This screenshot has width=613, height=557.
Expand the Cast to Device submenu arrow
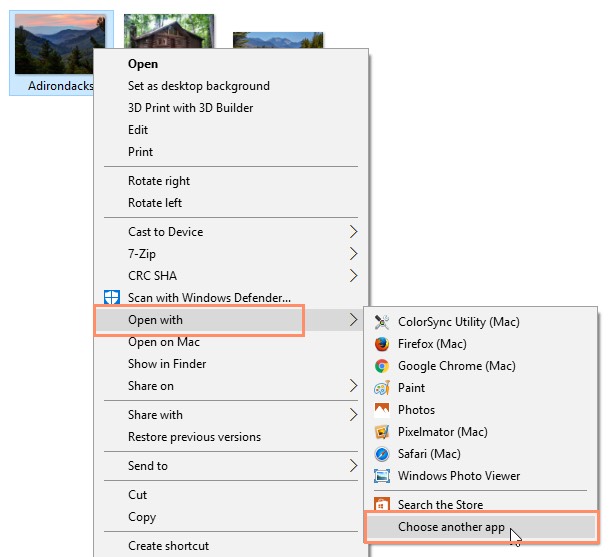[353, 232]
